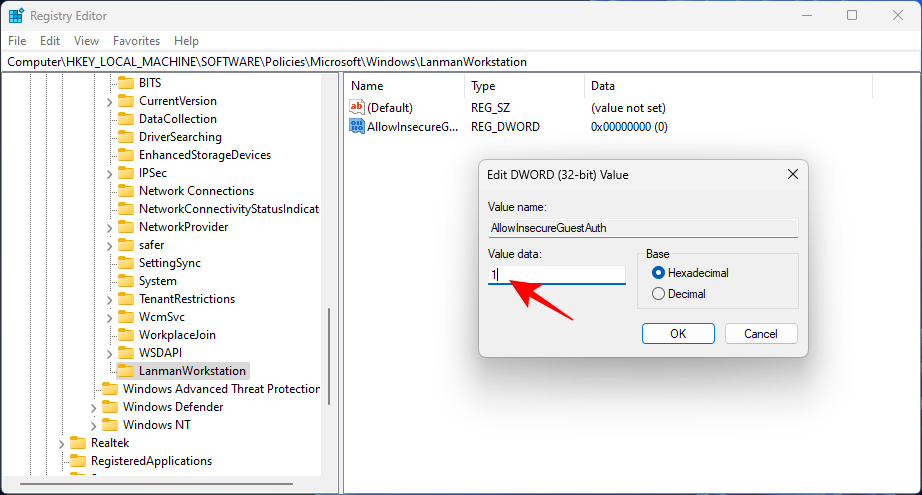922x495 pixels.
Task: Click the DataCollection folder icon
Action: point(126,119)
